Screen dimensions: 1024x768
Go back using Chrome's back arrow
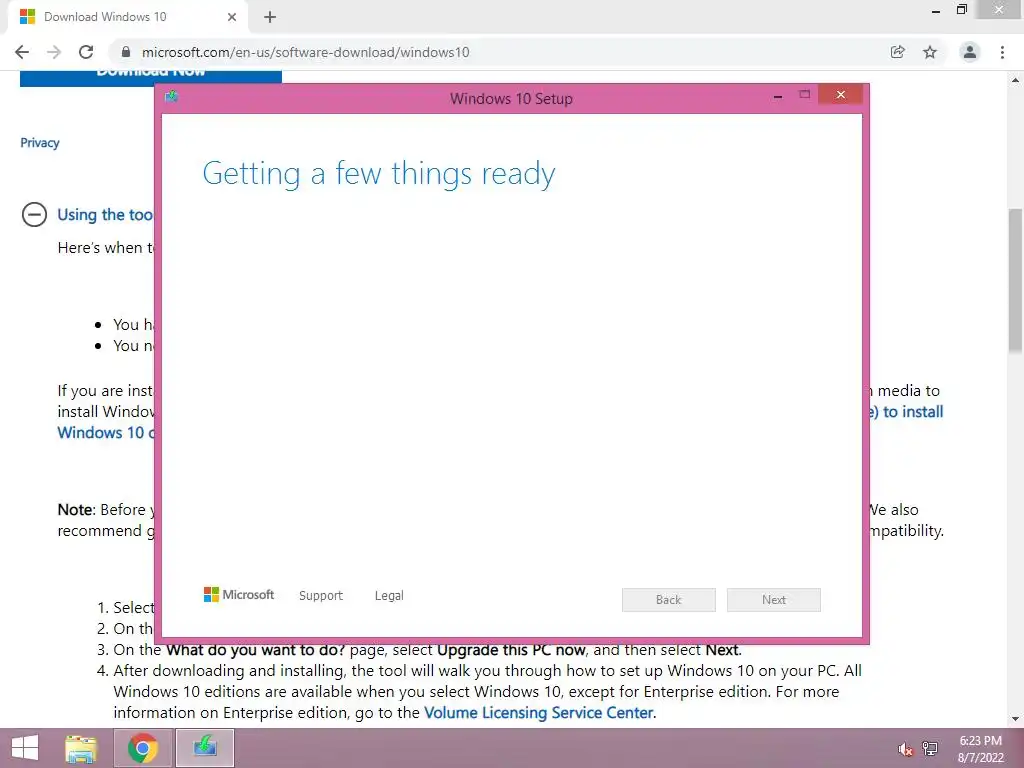(x=22, y=52)
